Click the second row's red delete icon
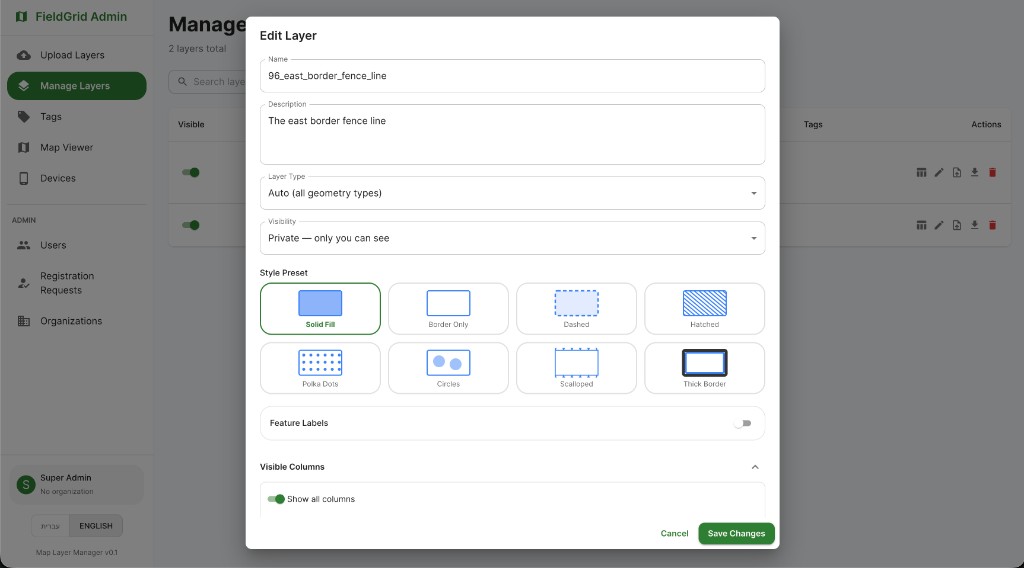 coord(992,225)
